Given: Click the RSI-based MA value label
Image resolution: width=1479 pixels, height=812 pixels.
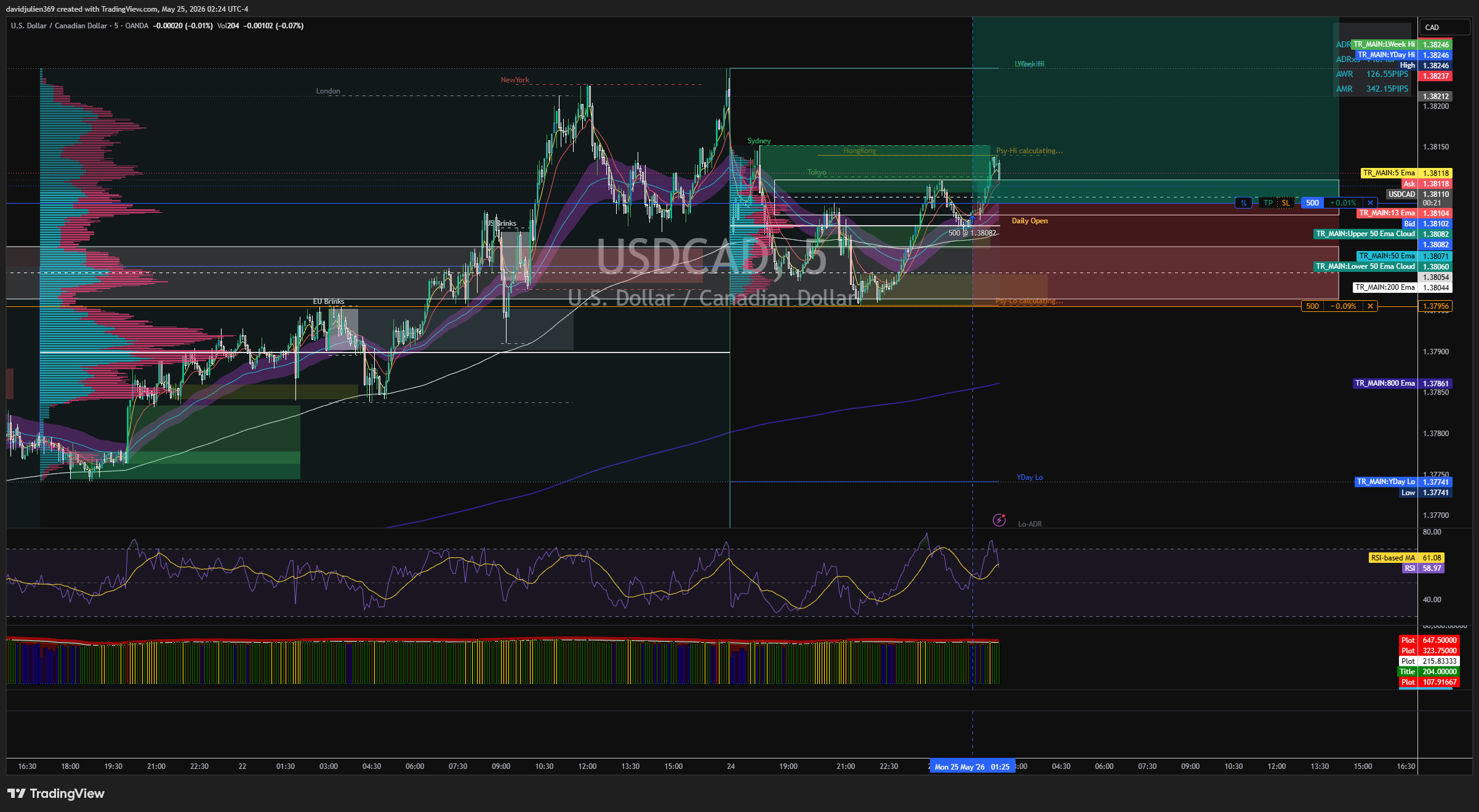Looking at the screenshot, I should 1406,558.
